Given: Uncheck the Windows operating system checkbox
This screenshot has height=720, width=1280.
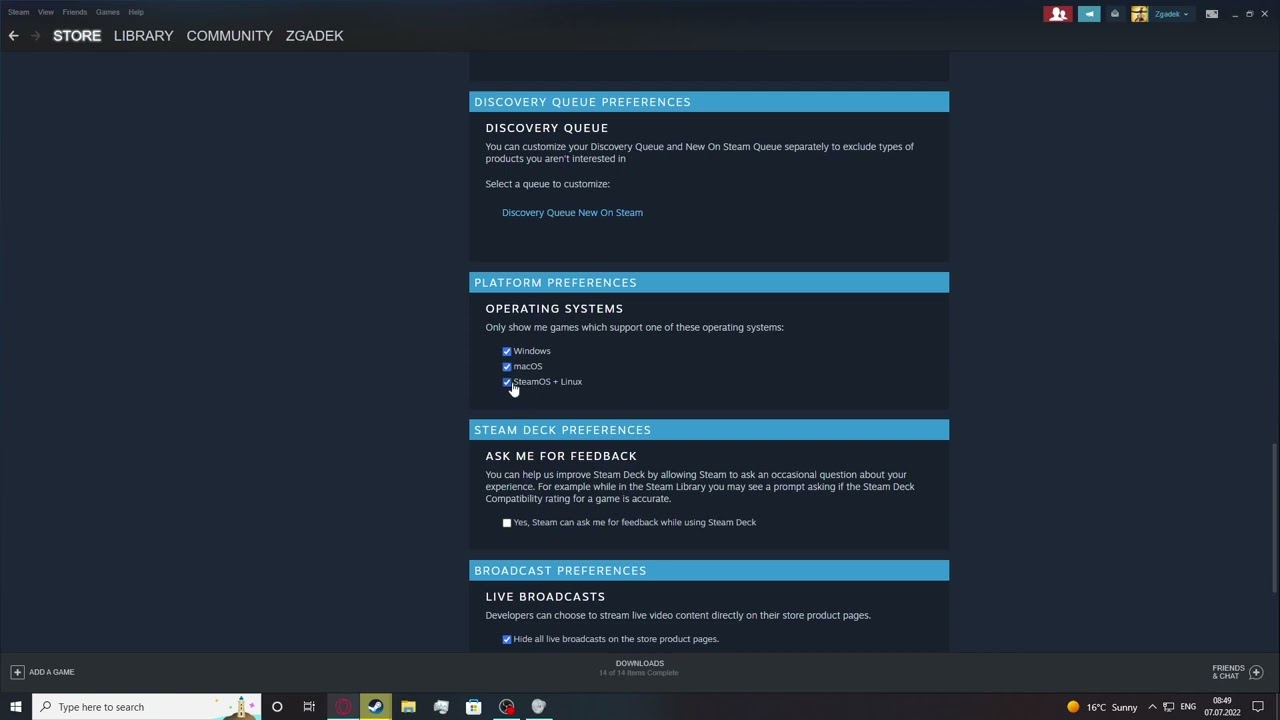Looking at the screenshot, I should 507,351.
